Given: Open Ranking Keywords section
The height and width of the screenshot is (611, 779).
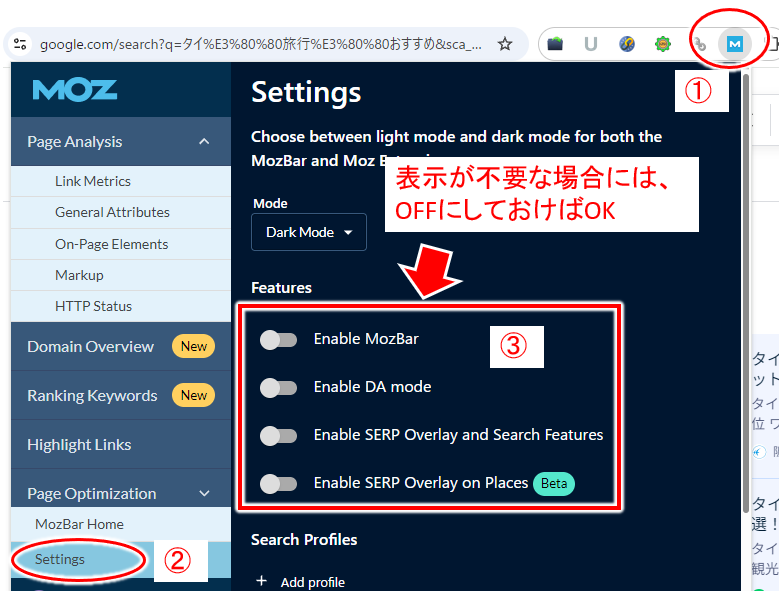Looking at the screenshot, I should (x=121, y=395).
